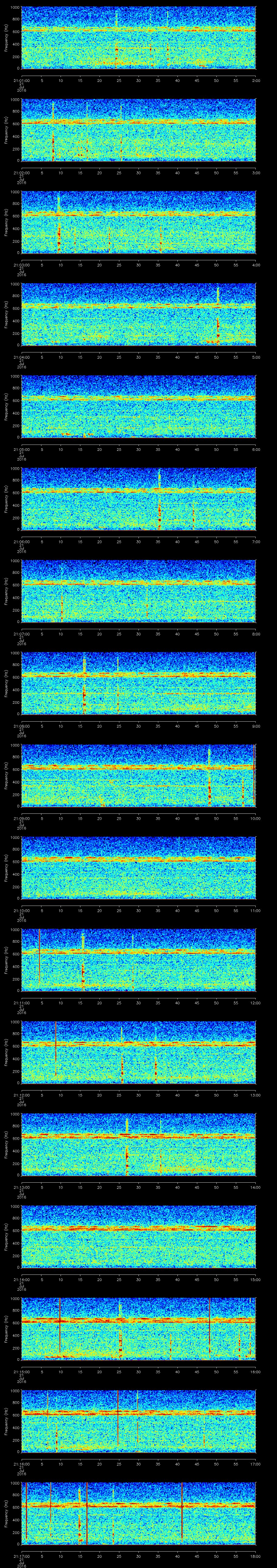Select the 21:03:00 start time label

21,264
